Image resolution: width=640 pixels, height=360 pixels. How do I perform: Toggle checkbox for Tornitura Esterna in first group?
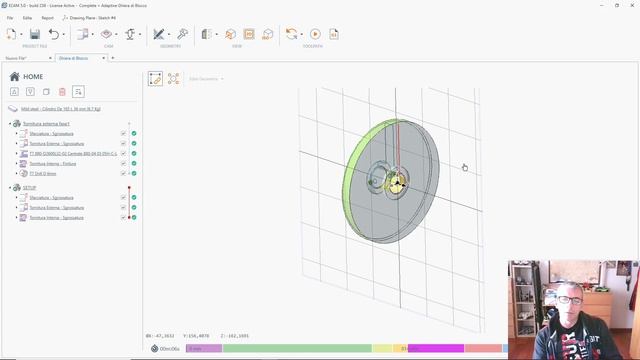123,144
